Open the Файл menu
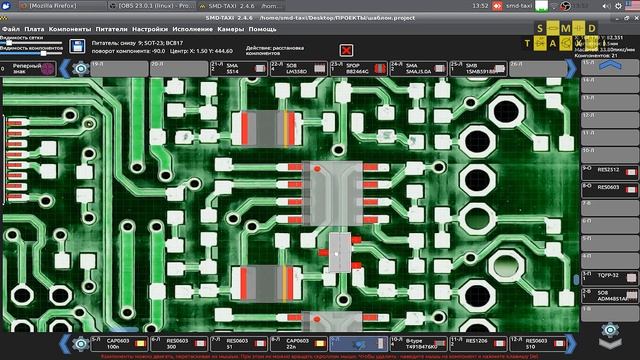Image resolution: width=640 pixels, height=360 pixels. tap(11, 29)
